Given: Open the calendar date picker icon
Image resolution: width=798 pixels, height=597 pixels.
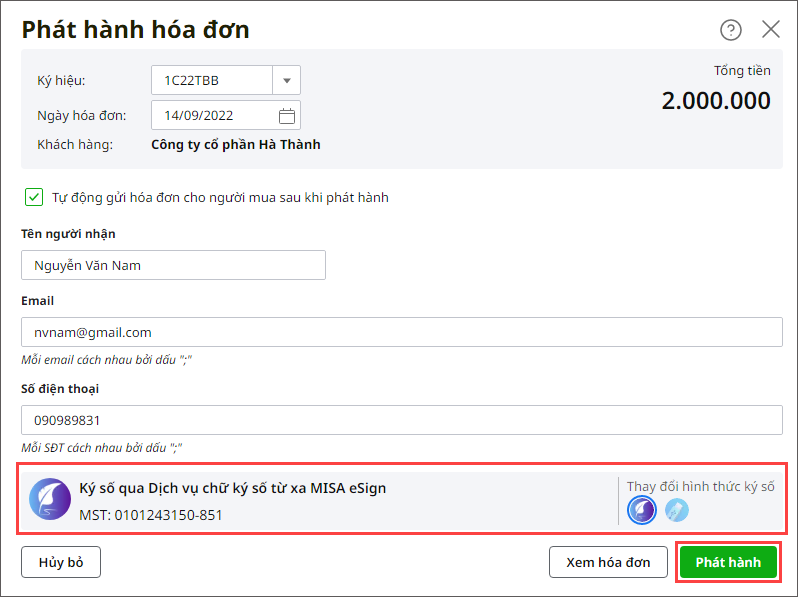Looking at the screenshot, I should 287,116.
